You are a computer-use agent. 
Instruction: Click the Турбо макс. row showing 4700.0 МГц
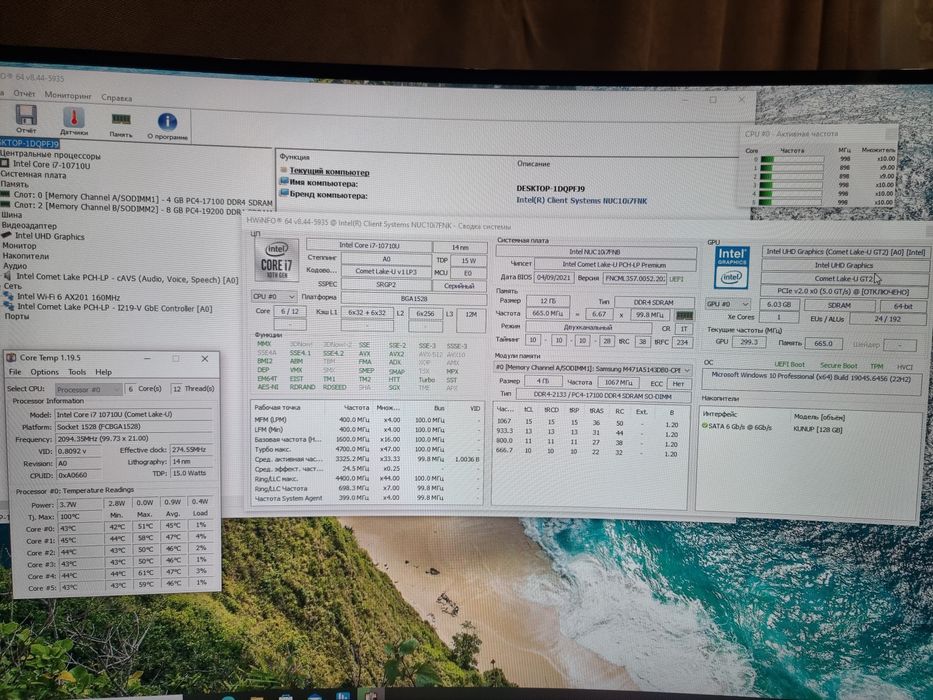[366, 449]
